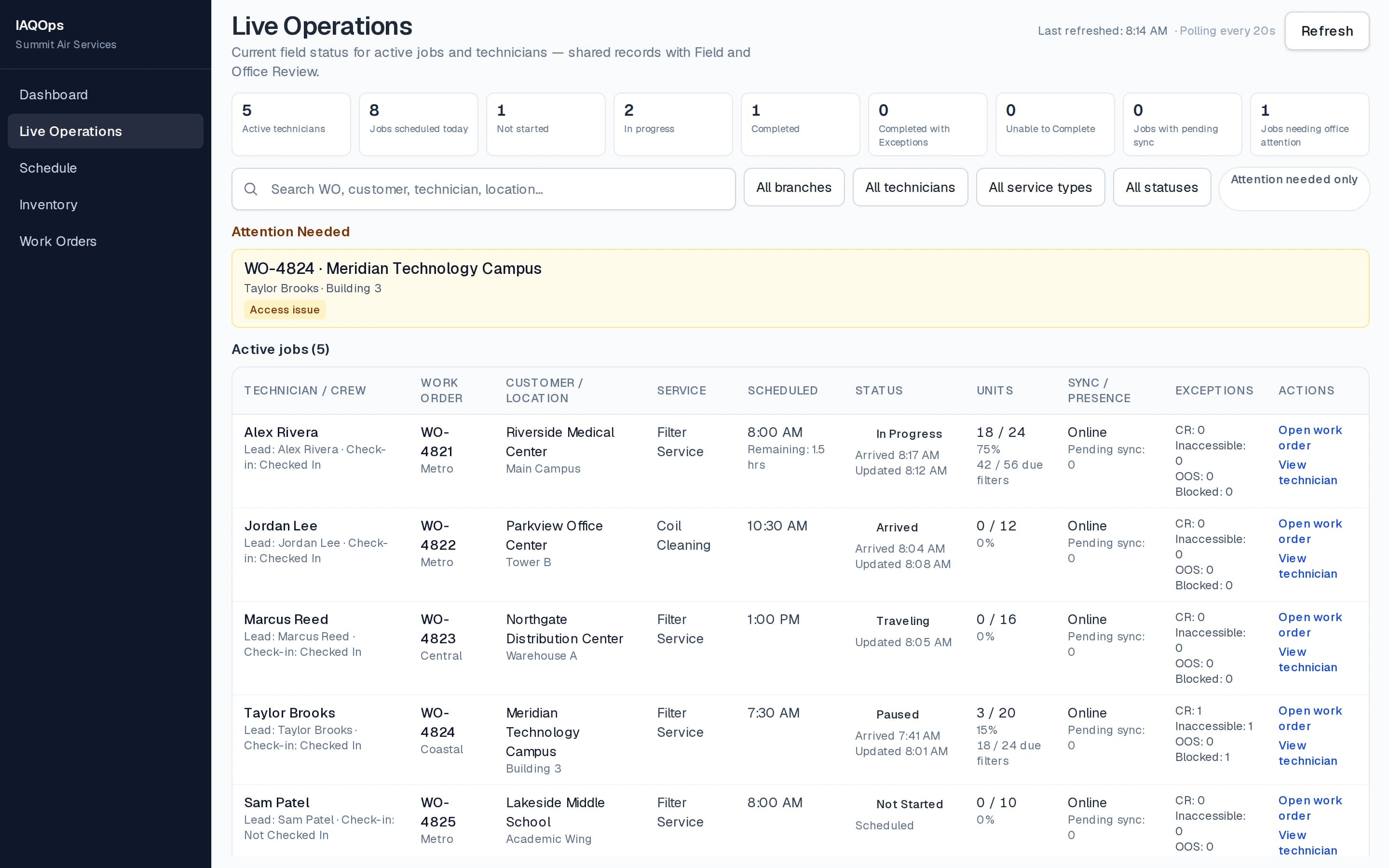Click the 7:30 AM scheduled time
The height and width of the screenshot is (868, 1389).
pyautogui.click(x=773, y=713)
